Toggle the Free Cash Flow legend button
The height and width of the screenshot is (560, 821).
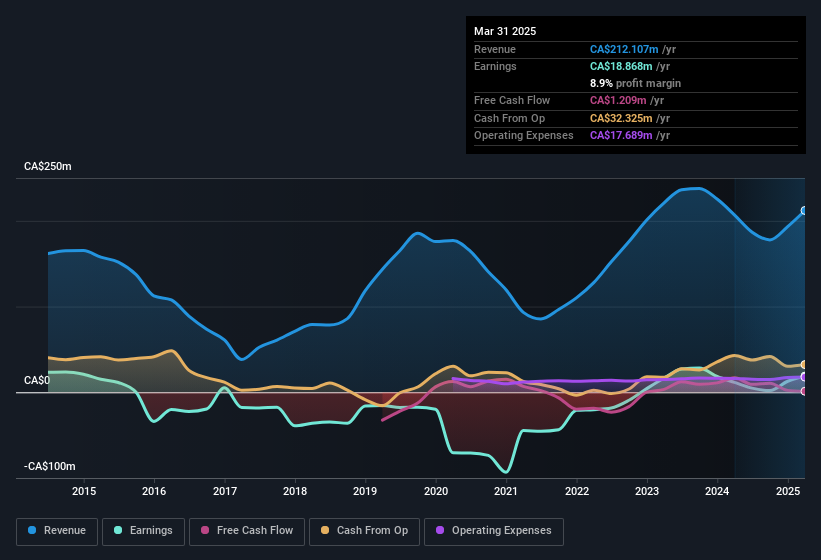247,531
